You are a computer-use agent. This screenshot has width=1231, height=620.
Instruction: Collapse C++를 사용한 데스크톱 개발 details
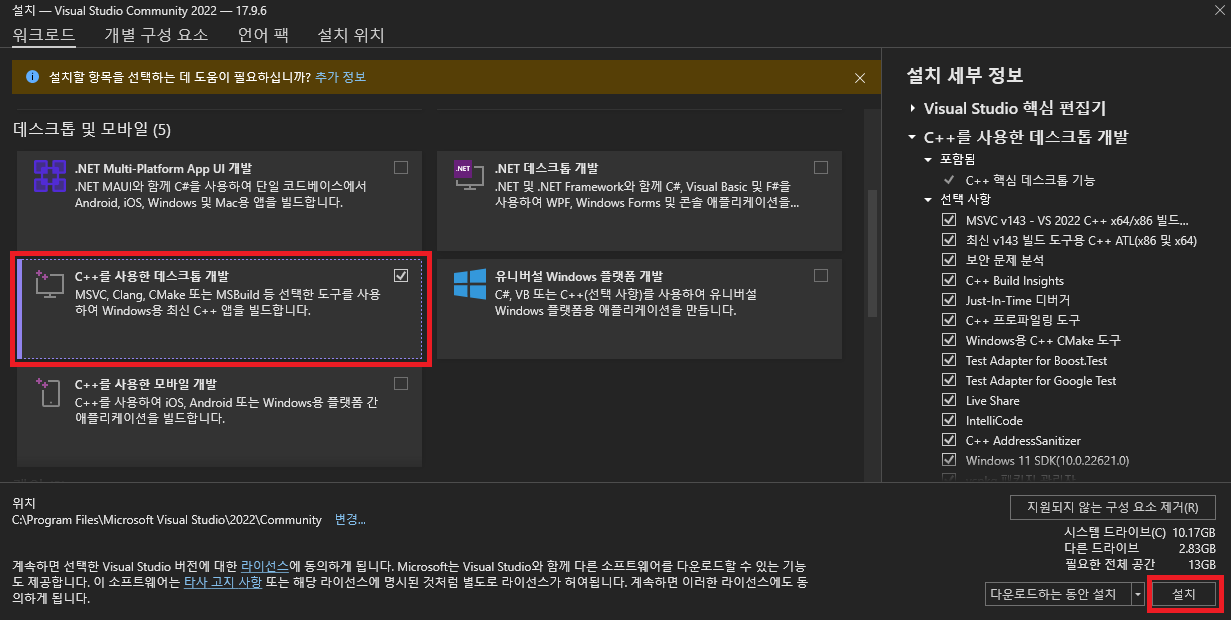pyautogui.click(x=913, y=137)
